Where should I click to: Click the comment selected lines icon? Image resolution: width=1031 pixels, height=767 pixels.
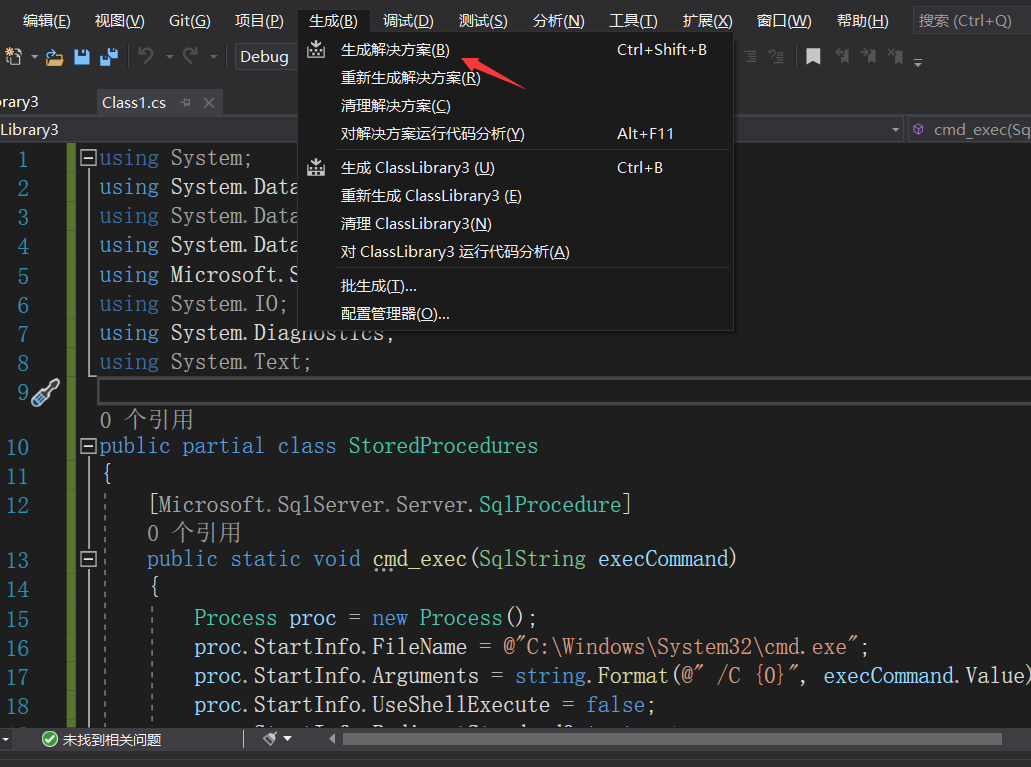pos(750,57)
